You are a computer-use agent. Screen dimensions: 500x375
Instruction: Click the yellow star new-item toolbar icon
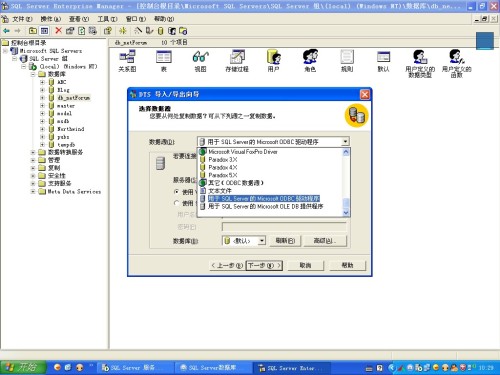pos(123,31)
